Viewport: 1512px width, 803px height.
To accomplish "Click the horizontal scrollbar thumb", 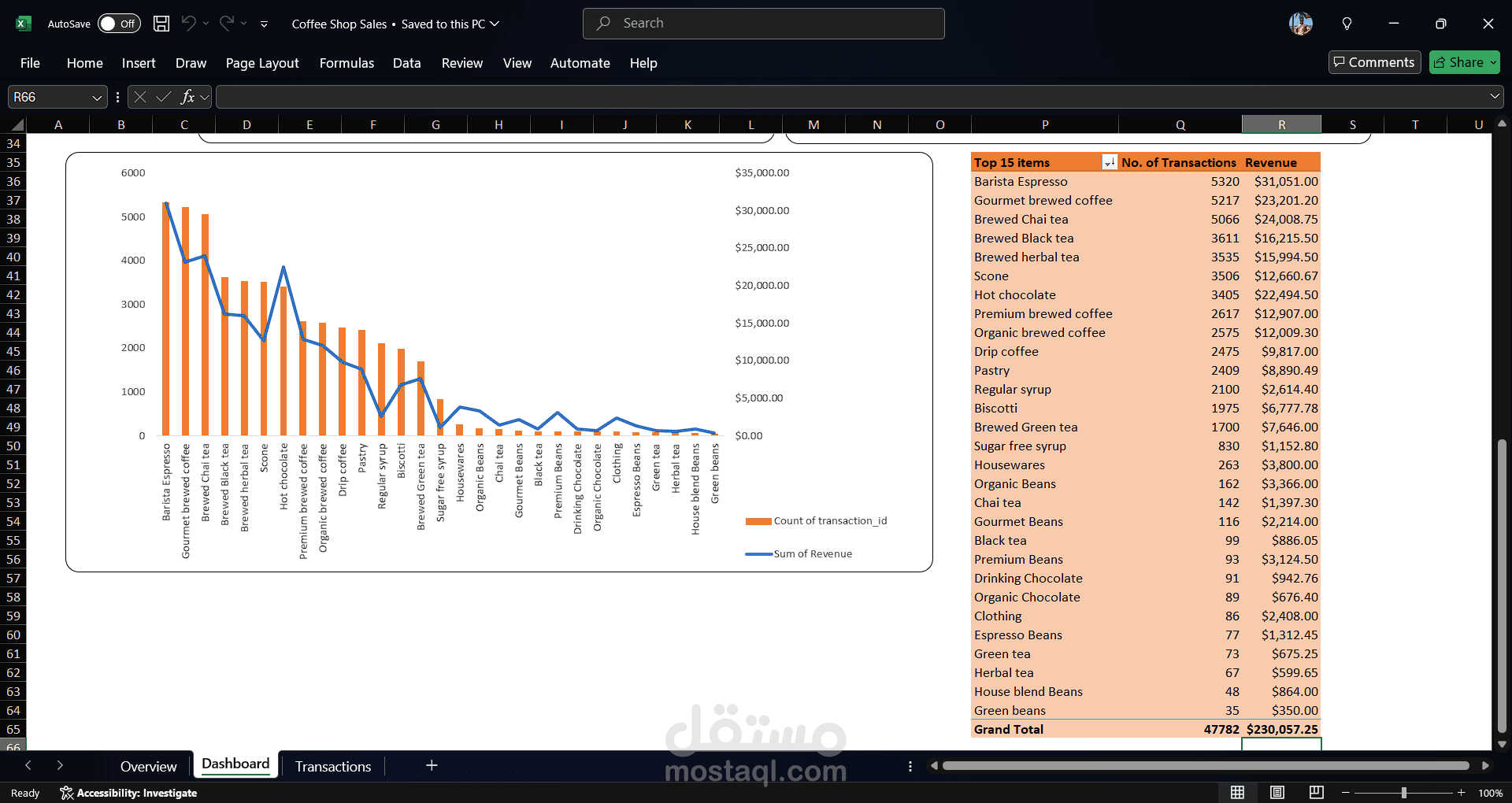I will click(x=1206, y=765).
